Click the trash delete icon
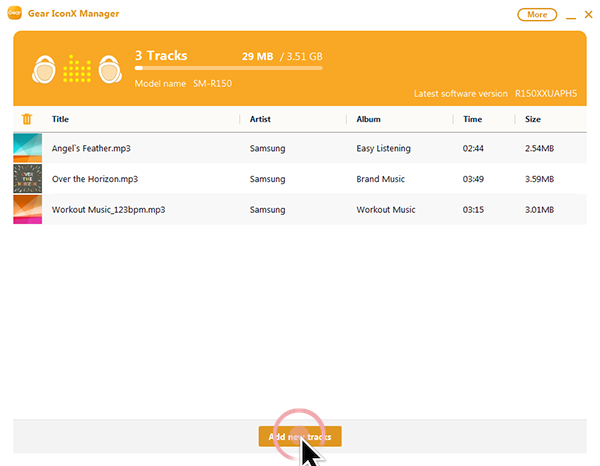 (x=27, y=119)
